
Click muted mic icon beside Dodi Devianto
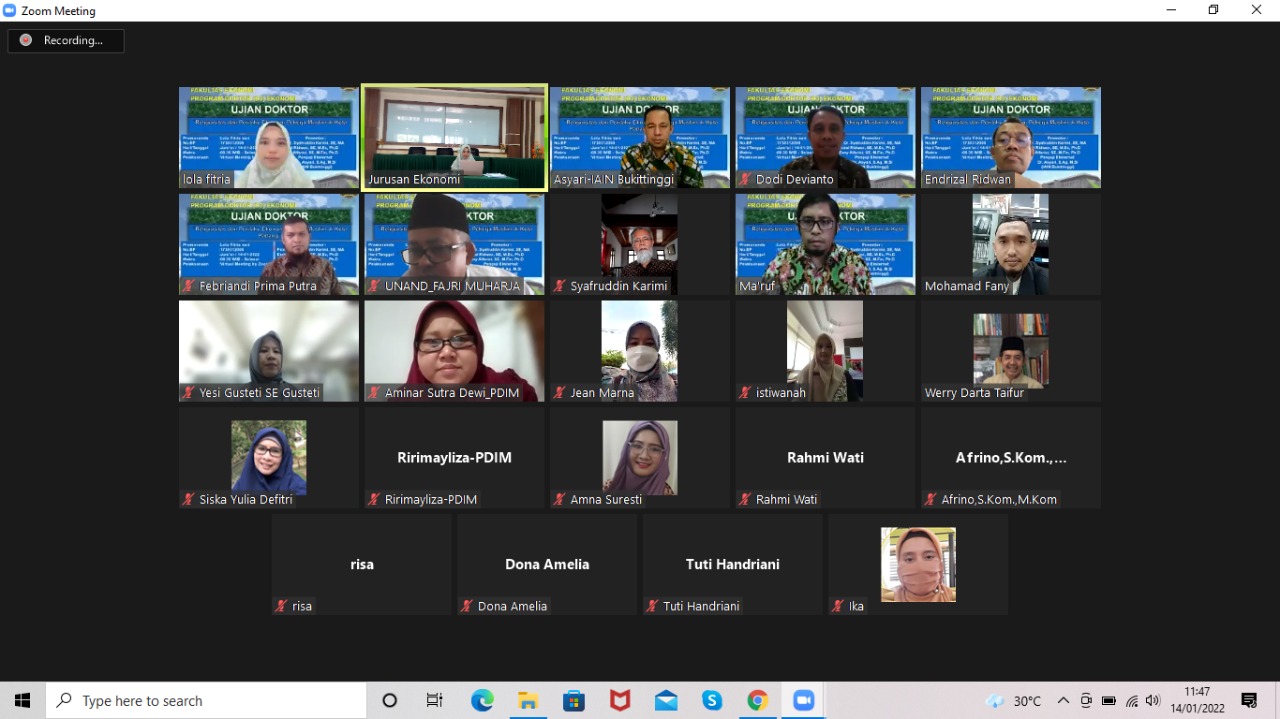pos(745,180)
